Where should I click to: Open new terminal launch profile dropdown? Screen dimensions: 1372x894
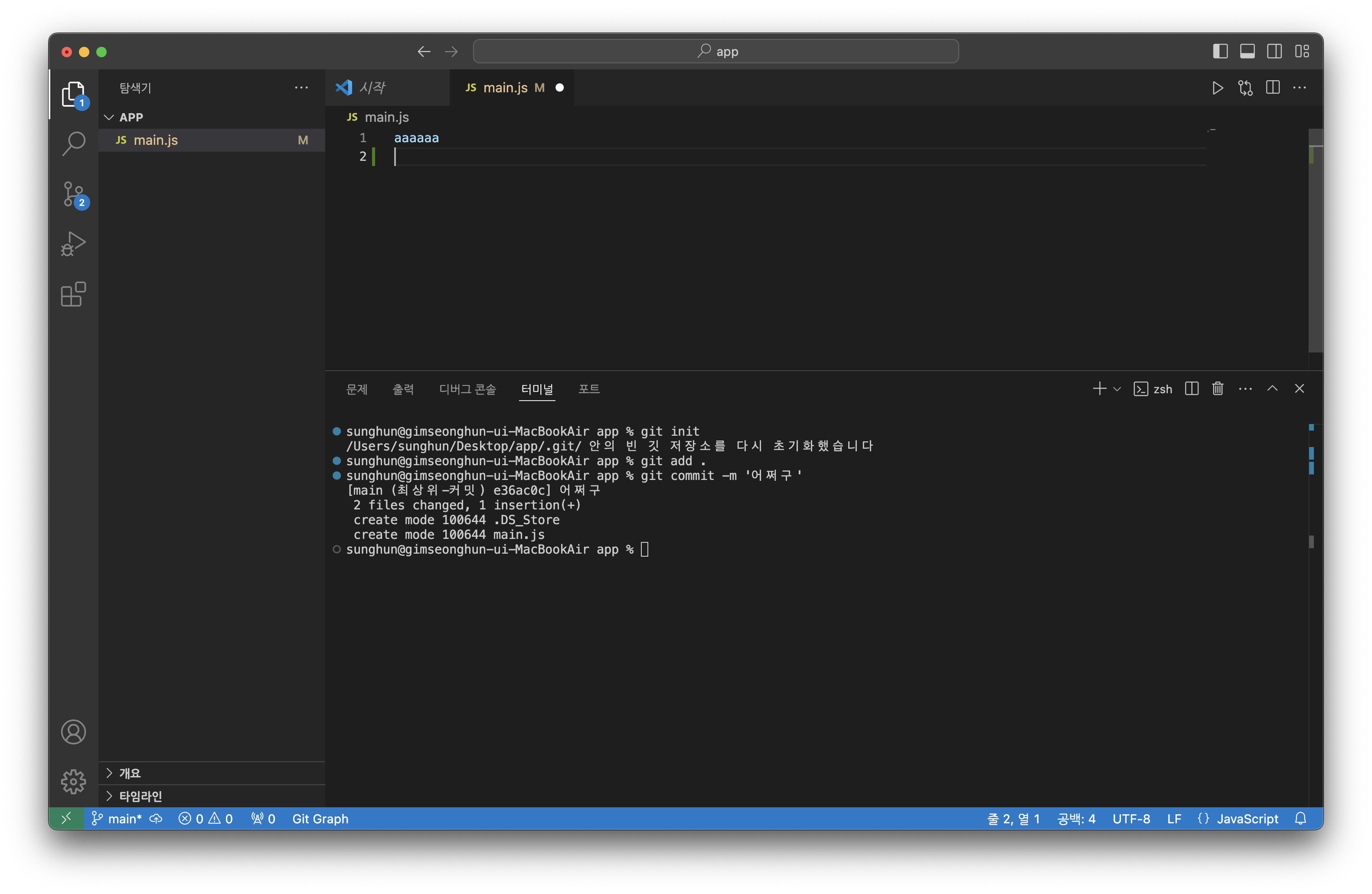coord(1117,389)
